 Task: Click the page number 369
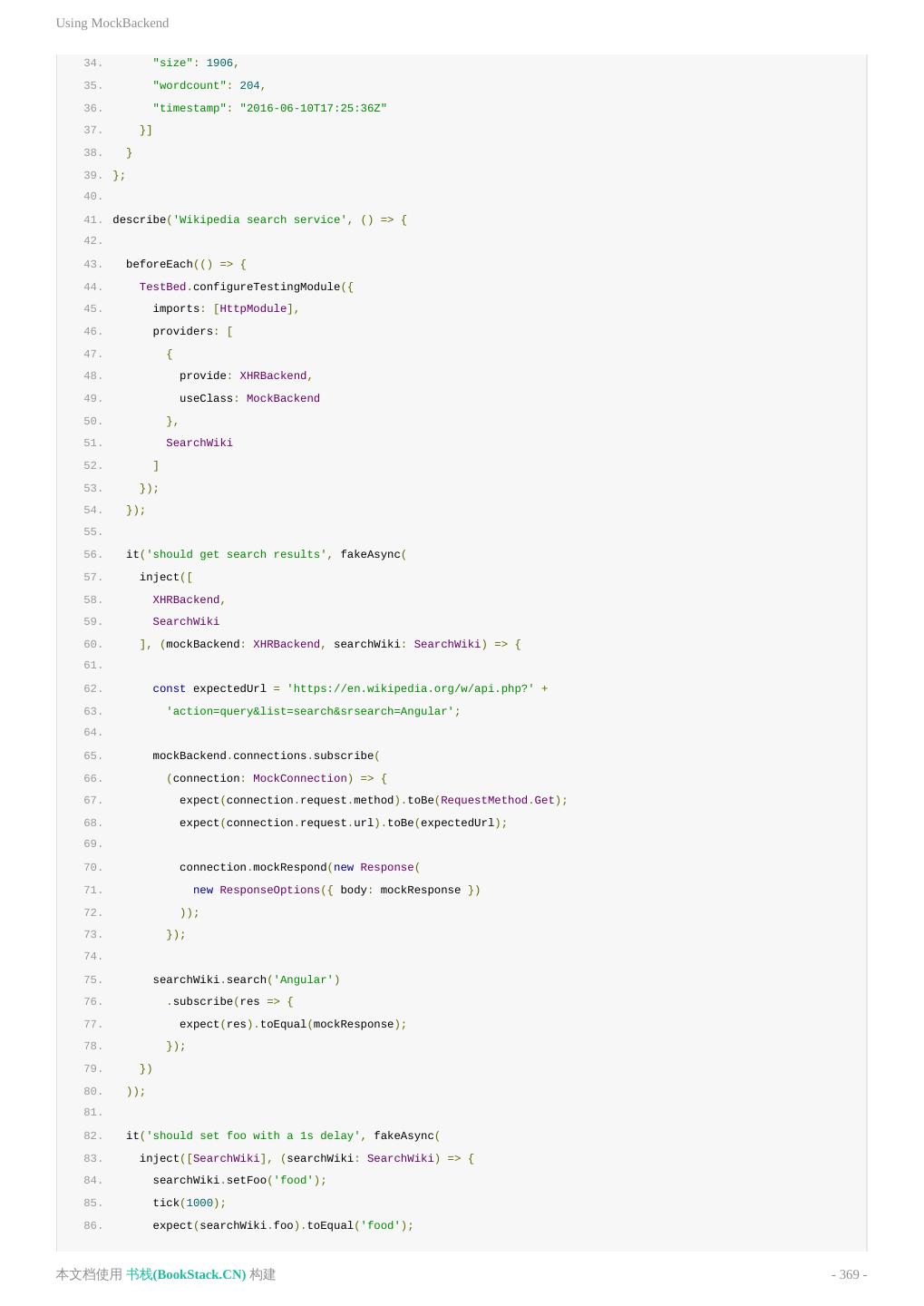coord(849,1274)
